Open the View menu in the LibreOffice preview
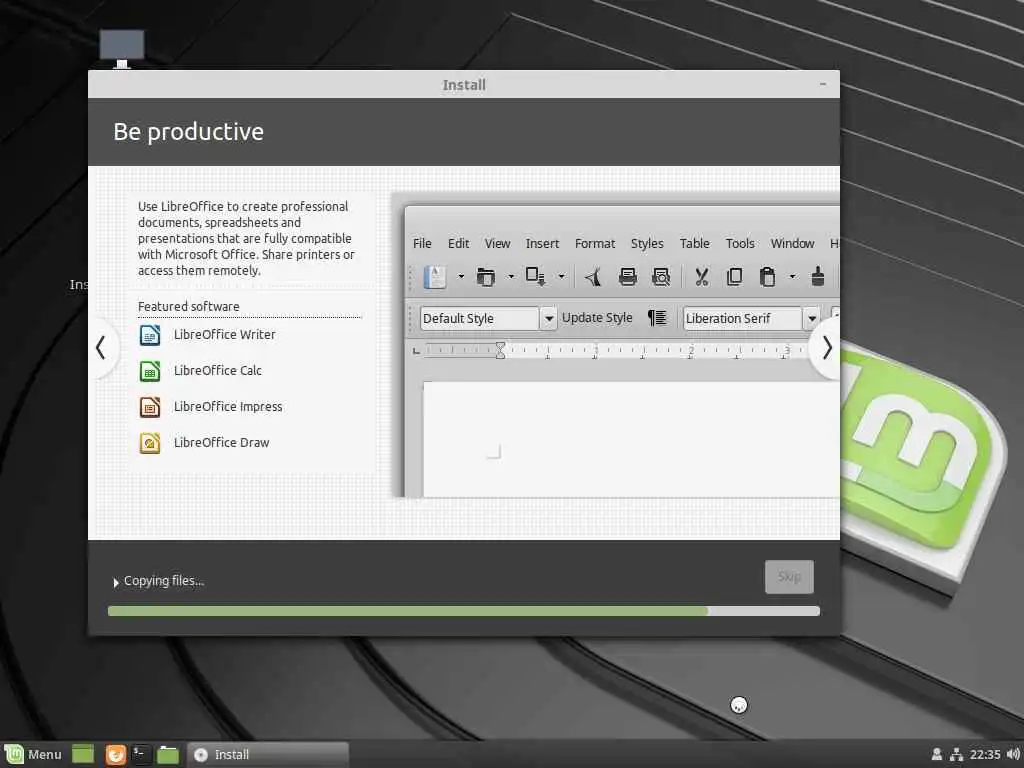The height and width of the screenshot is (768, 1024). (x=497, y=244)
